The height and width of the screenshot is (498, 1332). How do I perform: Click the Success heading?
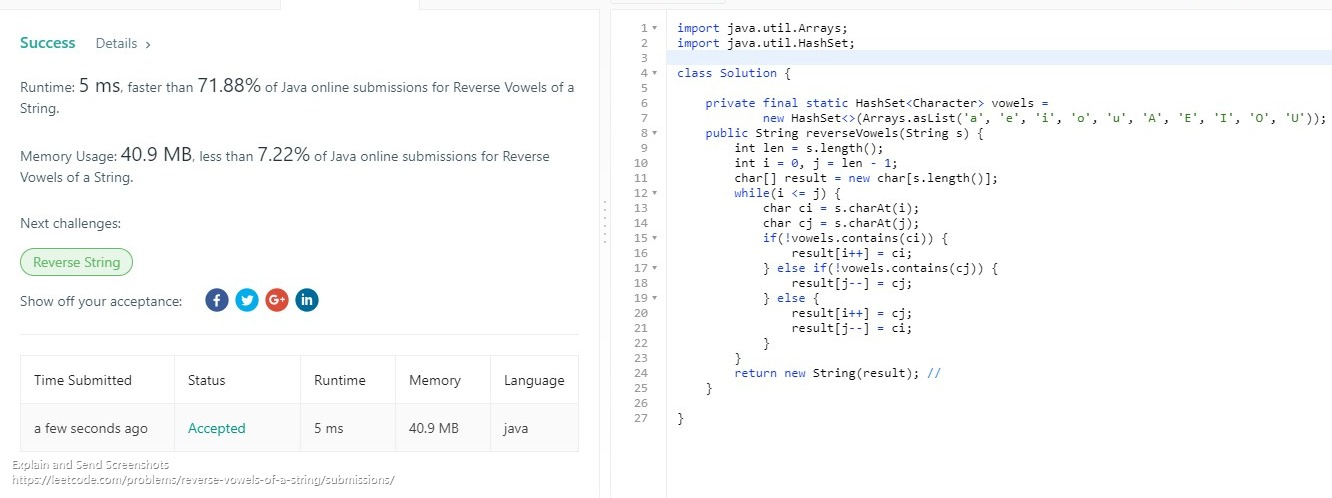48,43
